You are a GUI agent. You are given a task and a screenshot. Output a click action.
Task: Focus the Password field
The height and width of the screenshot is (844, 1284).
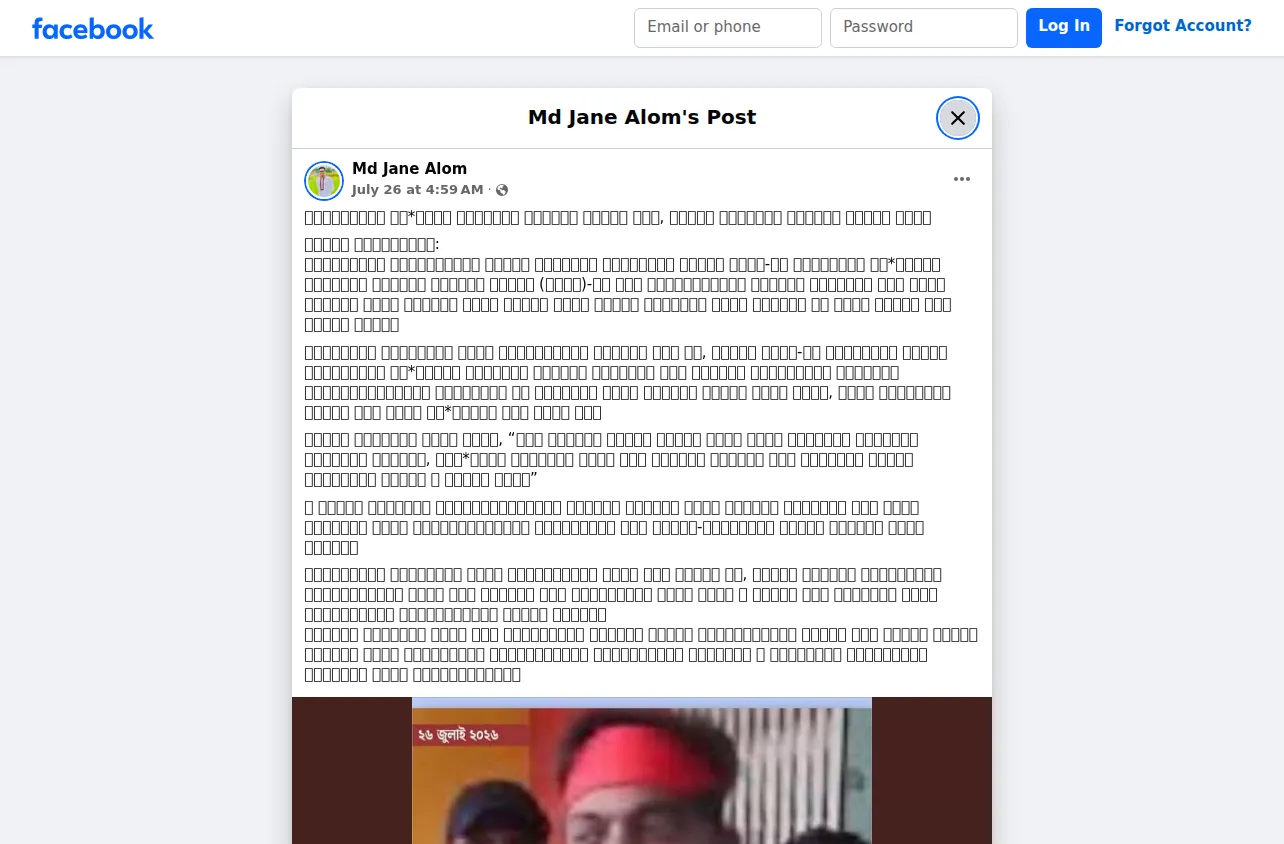(x=924, y=28)
